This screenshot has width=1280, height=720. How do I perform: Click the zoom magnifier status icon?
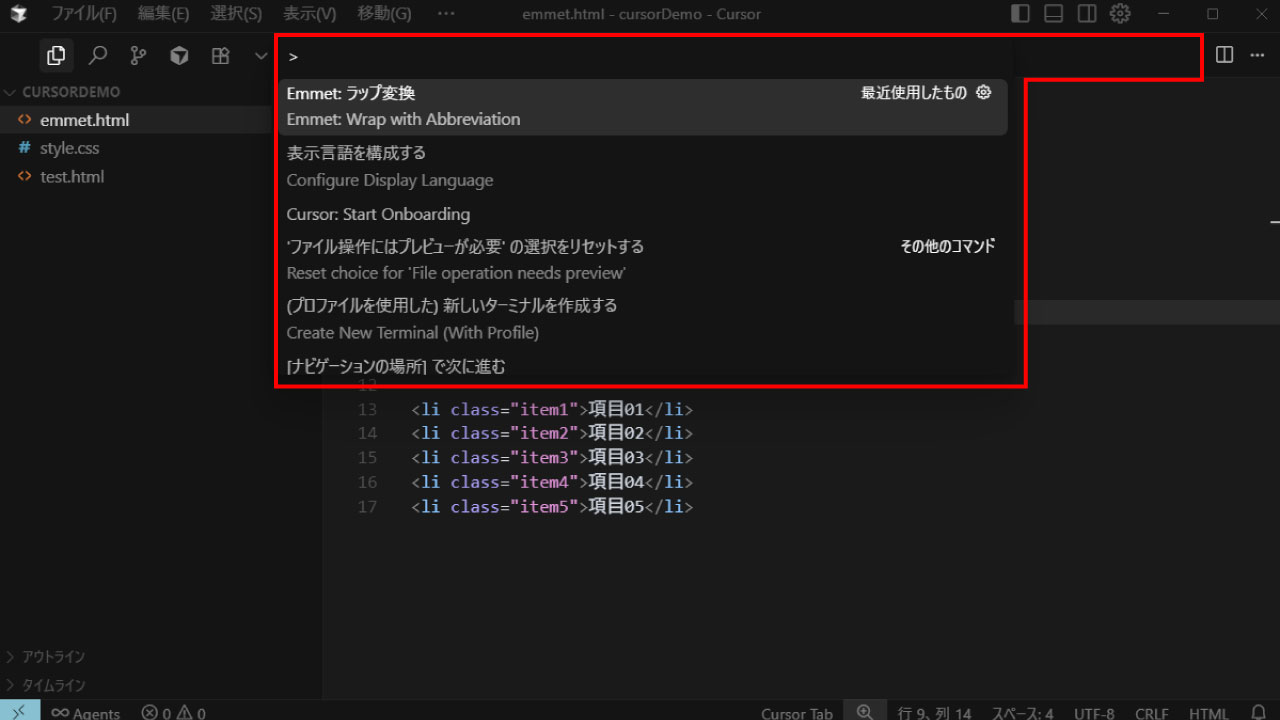865,711
